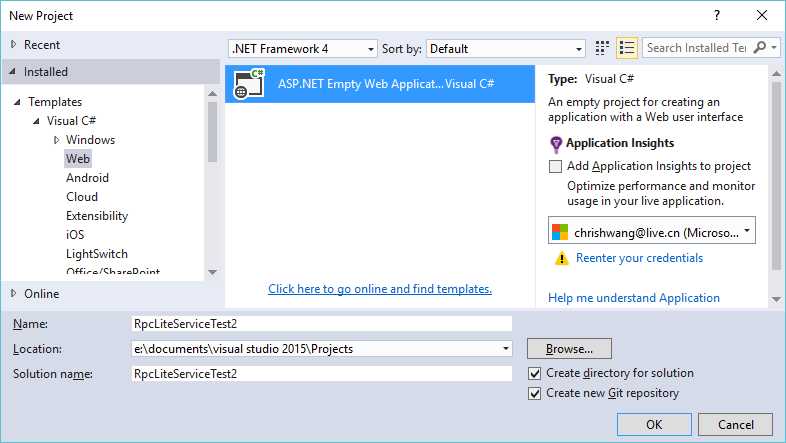Click the template tree scrollbar thumb
Viewport: 786px width, 443px height.
click(213, 132)
